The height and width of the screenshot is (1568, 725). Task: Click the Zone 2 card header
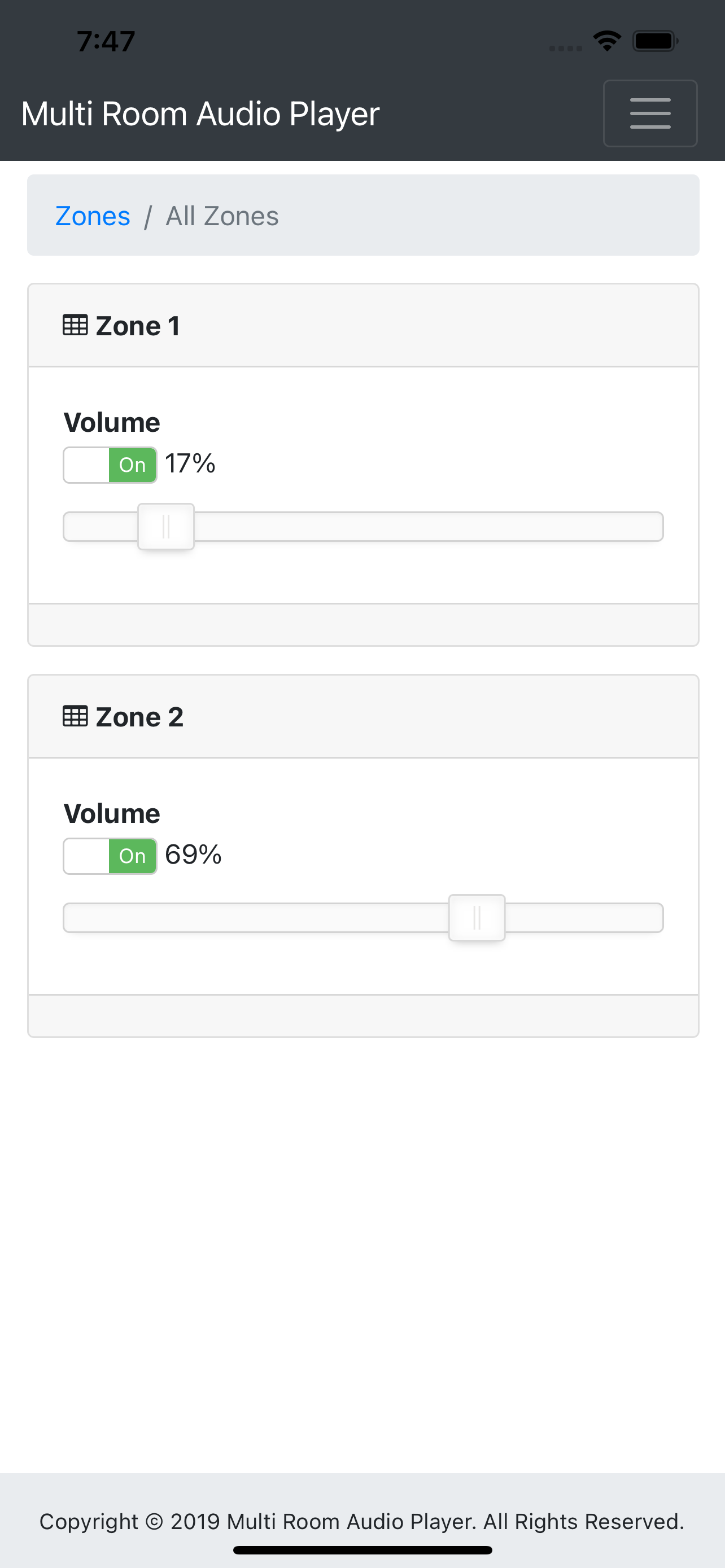(364, 716)
